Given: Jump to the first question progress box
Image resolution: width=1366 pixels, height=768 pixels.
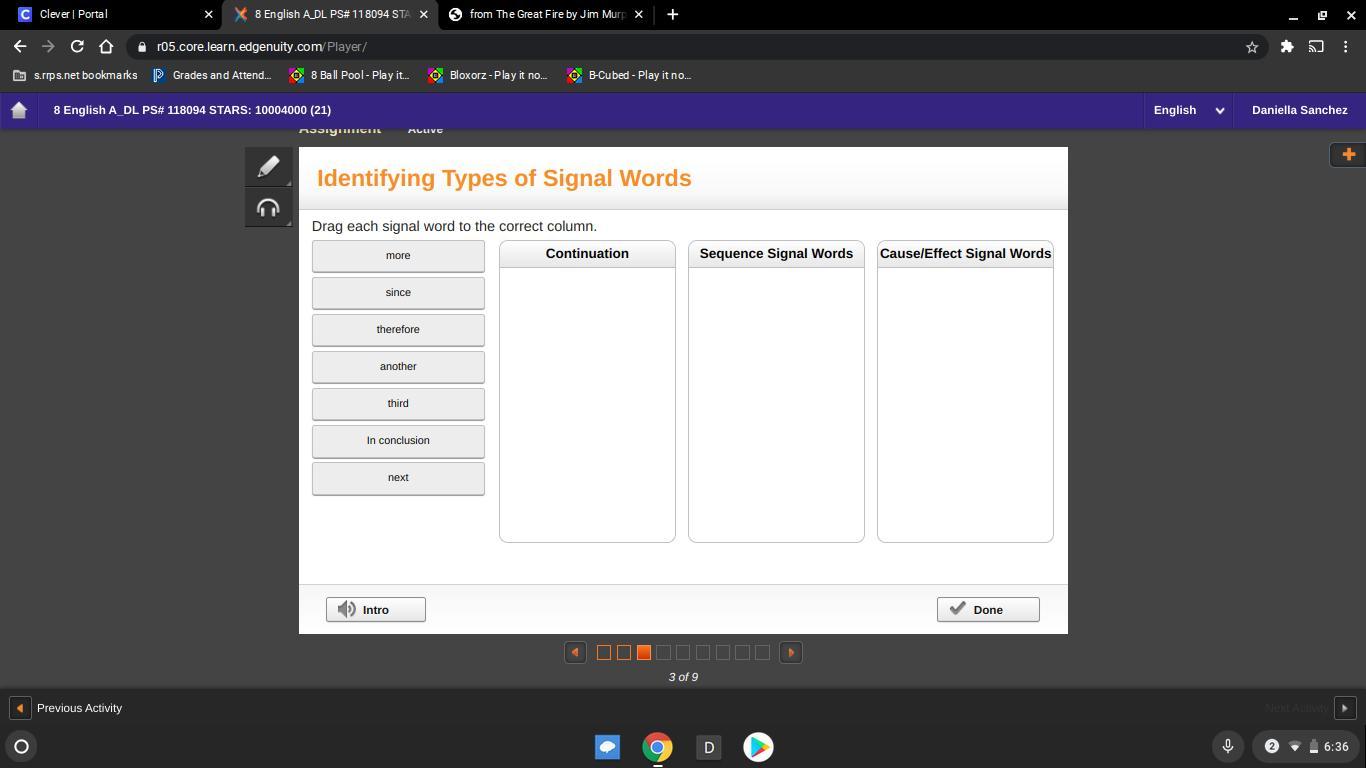Looking at the screenshot, I should tap(604, 653).
